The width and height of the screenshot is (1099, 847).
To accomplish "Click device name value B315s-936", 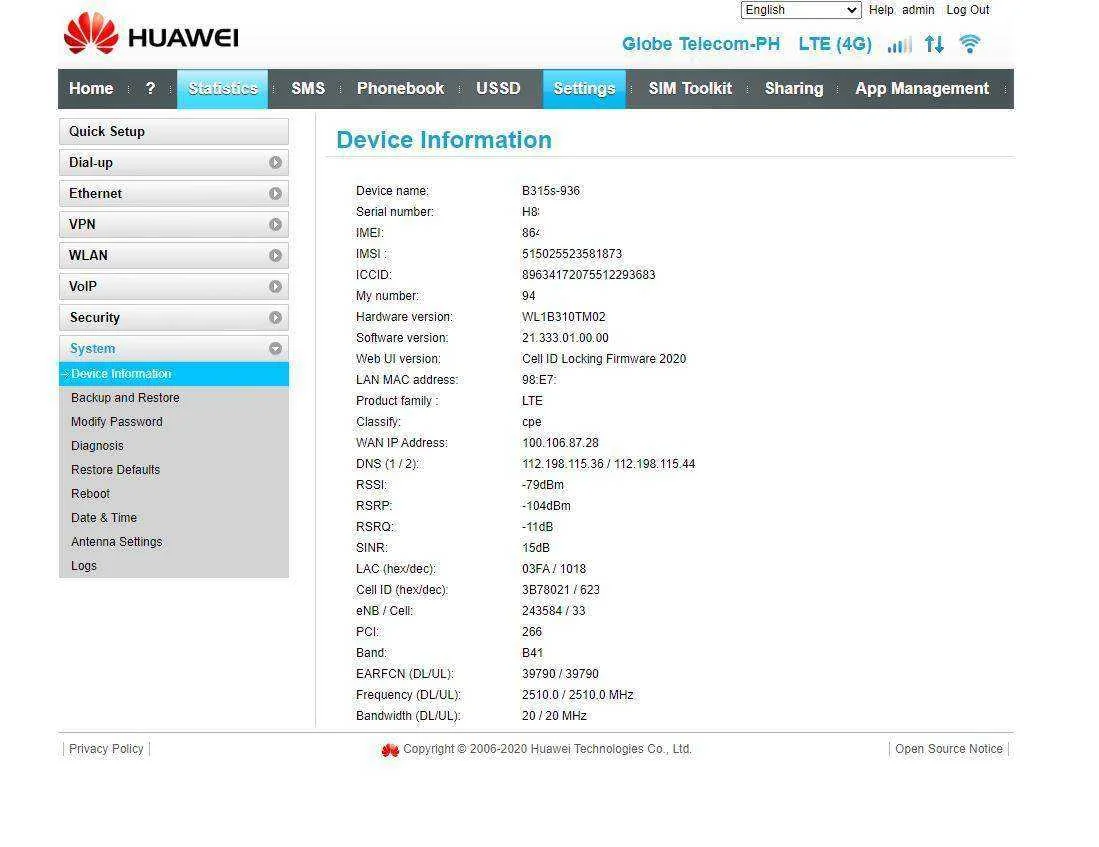I will coord(551,191).
